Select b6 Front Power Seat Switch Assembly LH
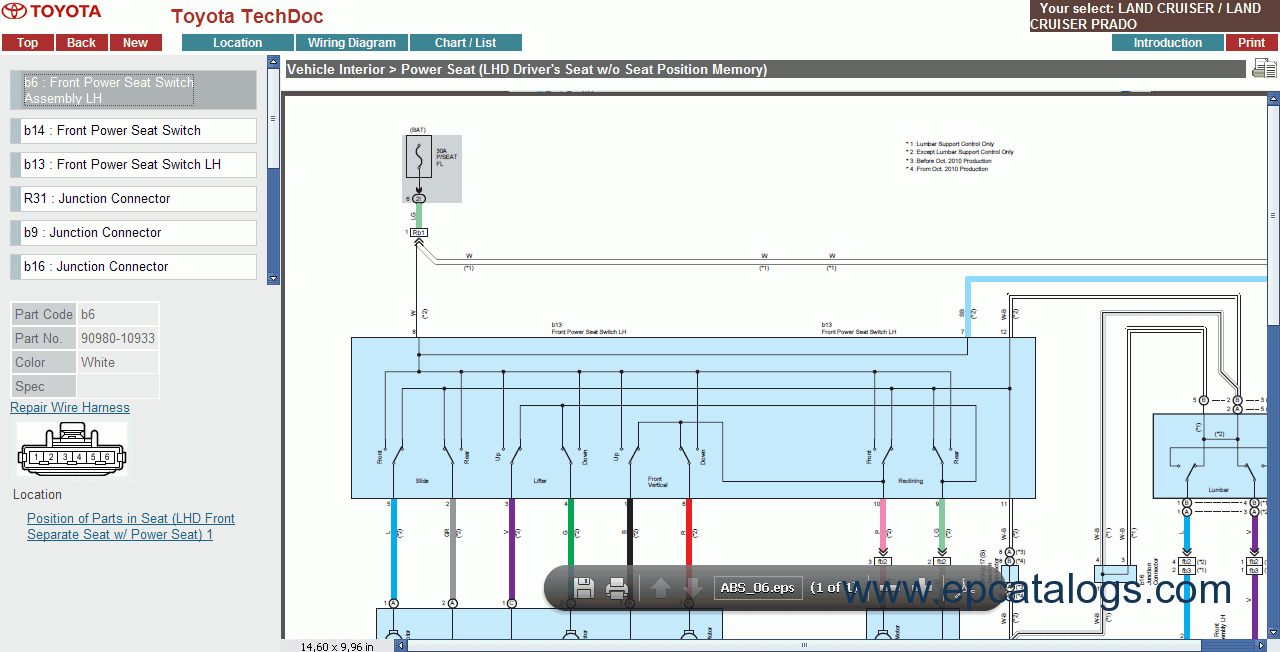Screen dimensions: 1280x652 coord(133,90)
